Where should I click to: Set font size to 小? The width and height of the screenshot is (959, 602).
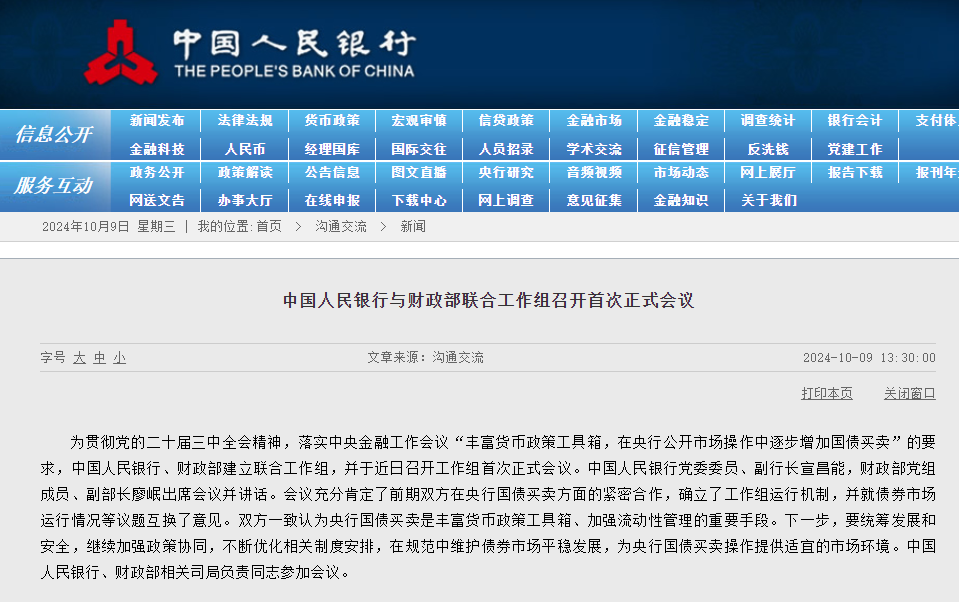coord(119,358)
